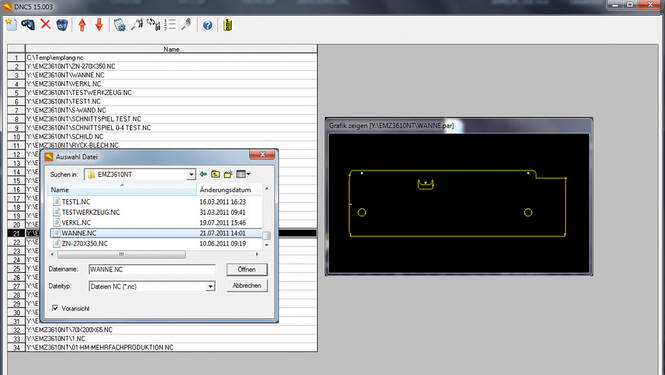Move entry down with red down arrow
This screenshot has width=665, height=375.
pos(99,25)
